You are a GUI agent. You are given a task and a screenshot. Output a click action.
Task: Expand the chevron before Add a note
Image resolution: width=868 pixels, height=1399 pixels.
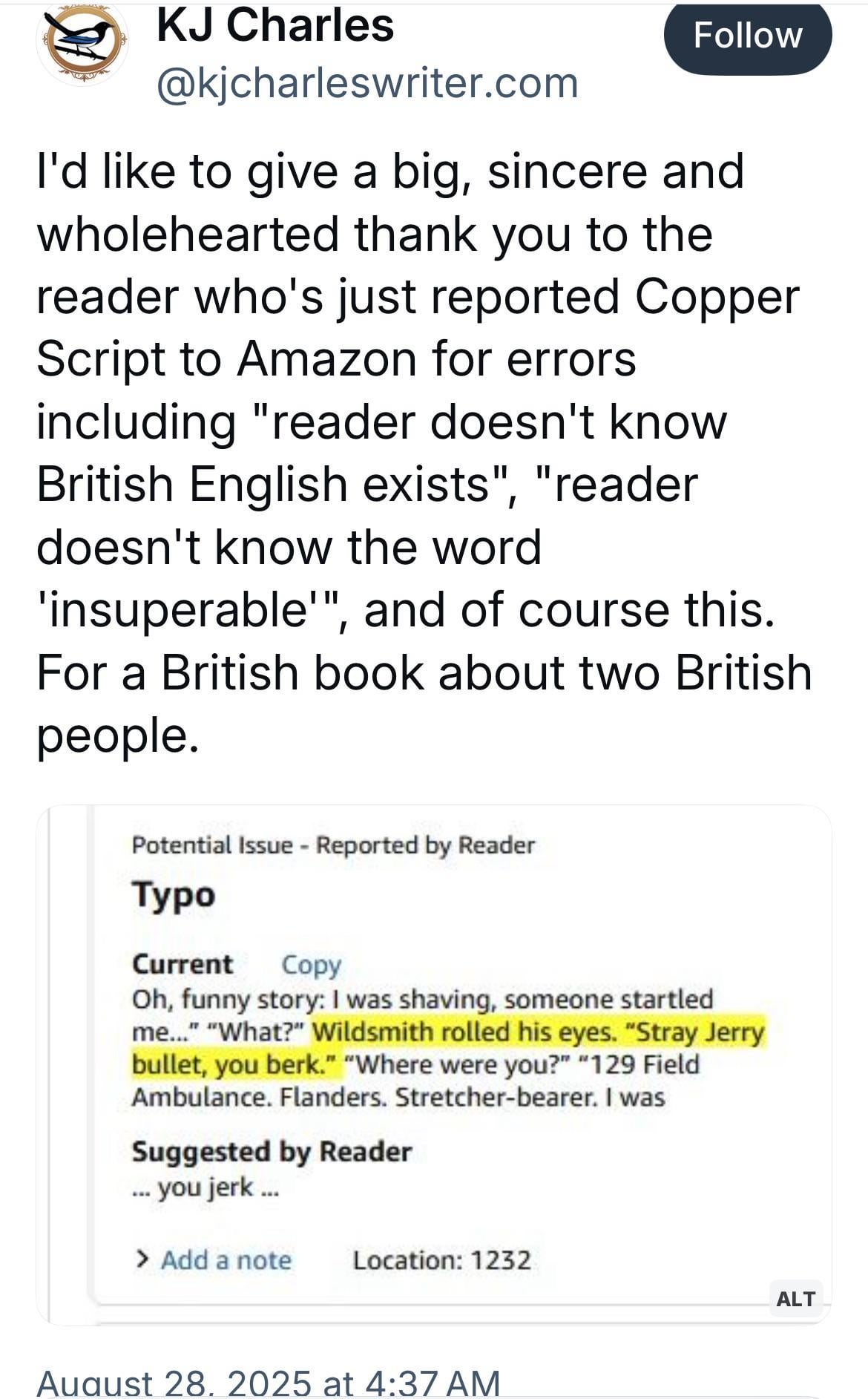point(142,1259)
